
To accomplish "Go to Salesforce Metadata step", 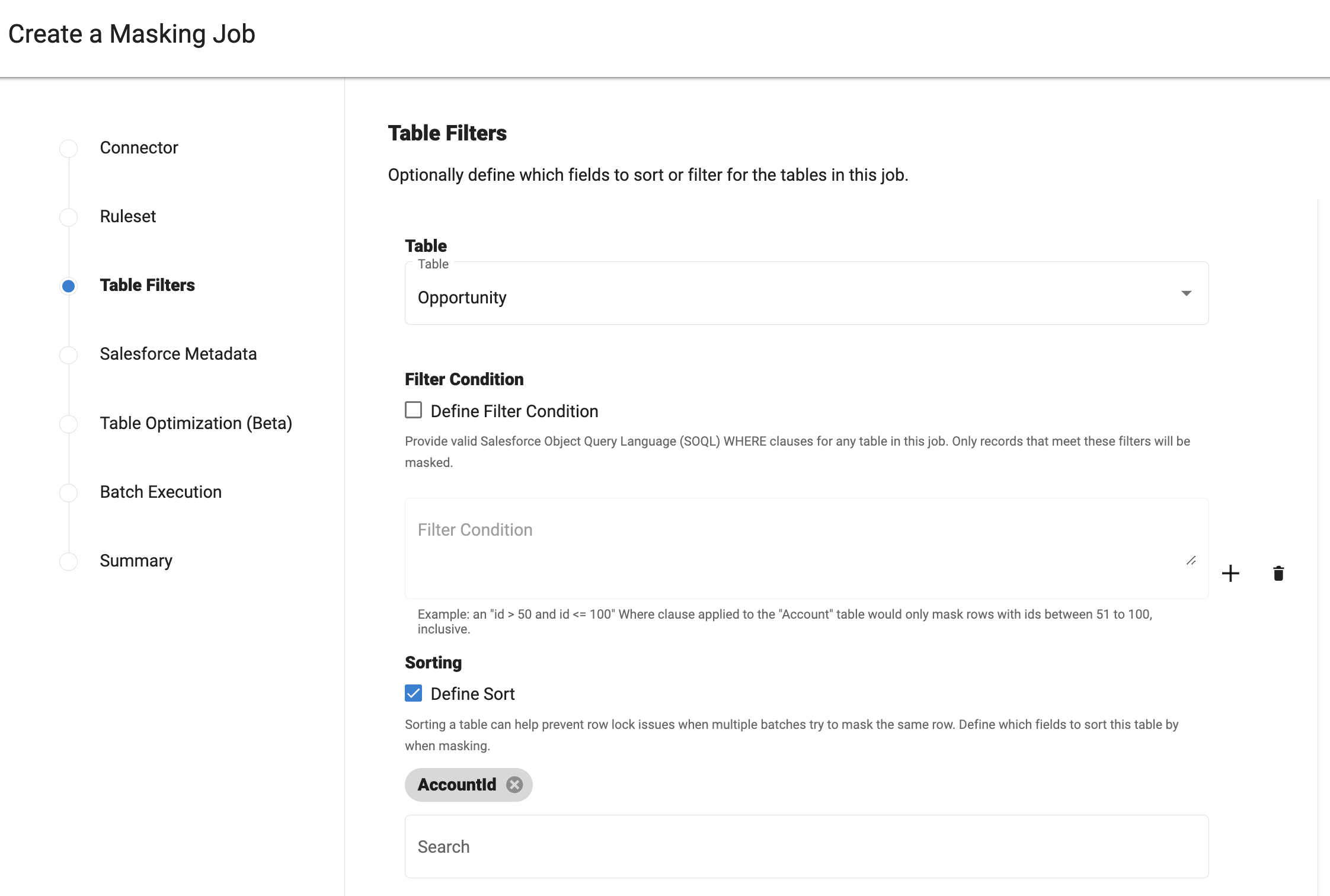I will pos(178,354).
